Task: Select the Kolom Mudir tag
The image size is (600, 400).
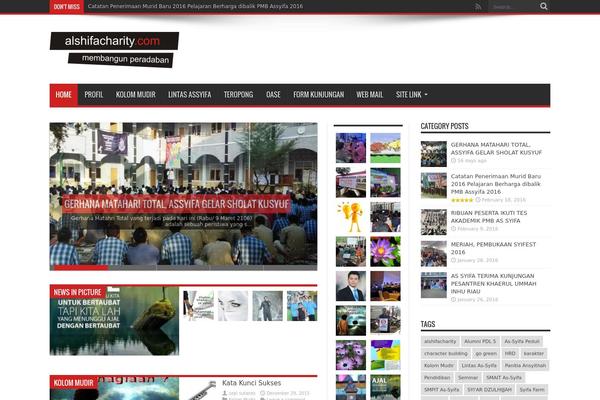Action: tap(439, 366)
